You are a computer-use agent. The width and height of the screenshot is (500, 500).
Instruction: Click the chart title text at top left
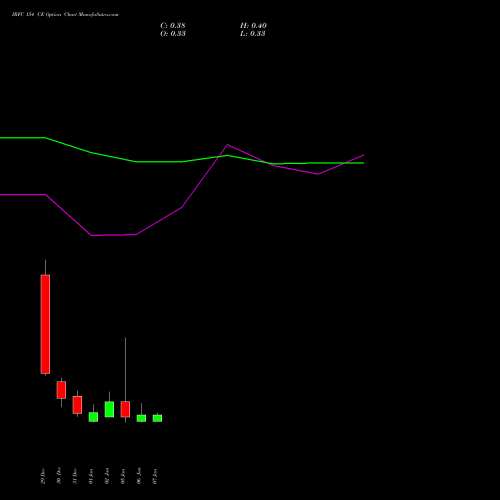[x=65, y=15]
